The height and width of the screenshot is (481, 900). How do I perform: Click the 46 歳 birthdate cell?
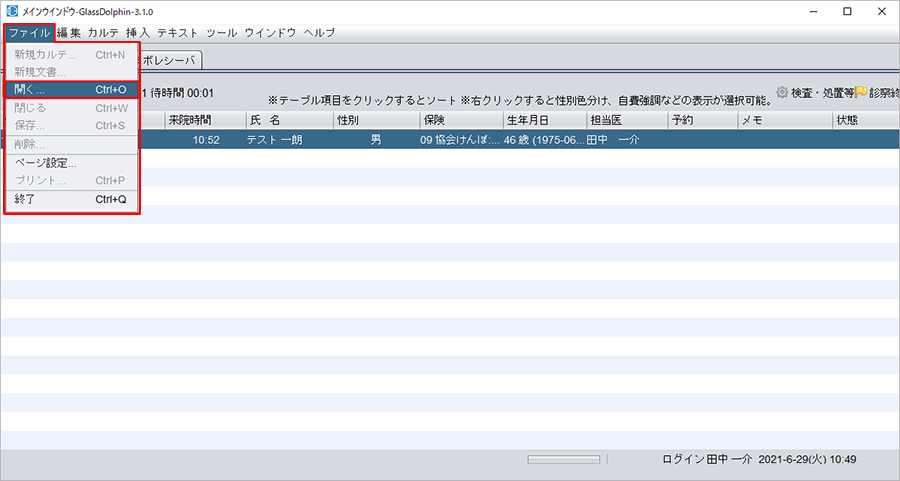[x=544, y=139]
